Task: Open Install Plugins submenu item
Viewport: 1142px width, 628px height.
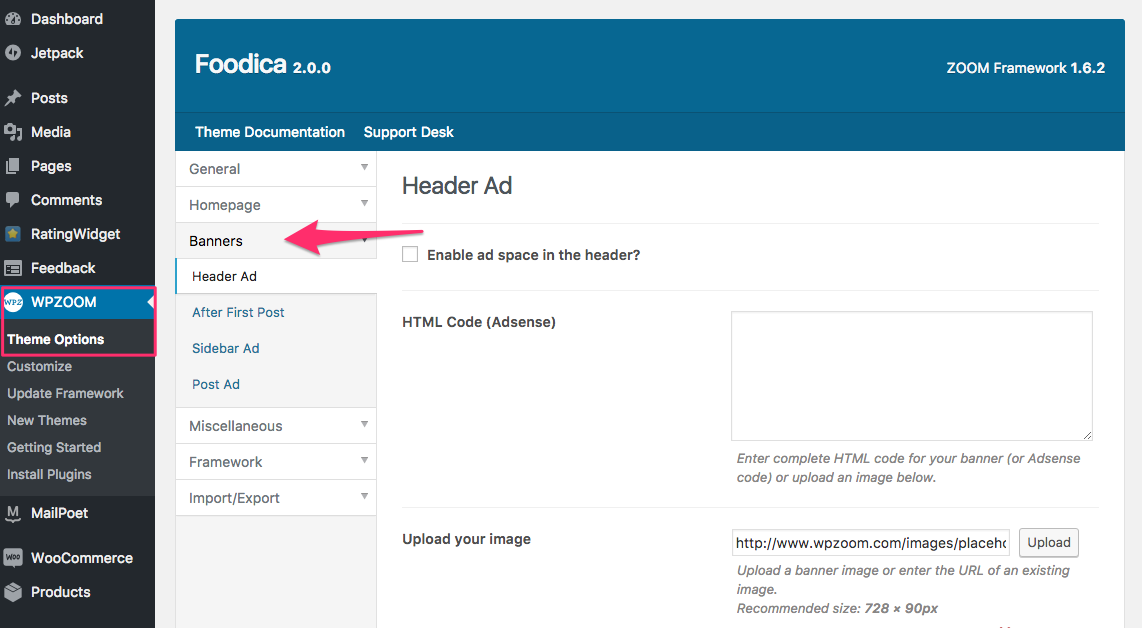Action: point(49,474)
